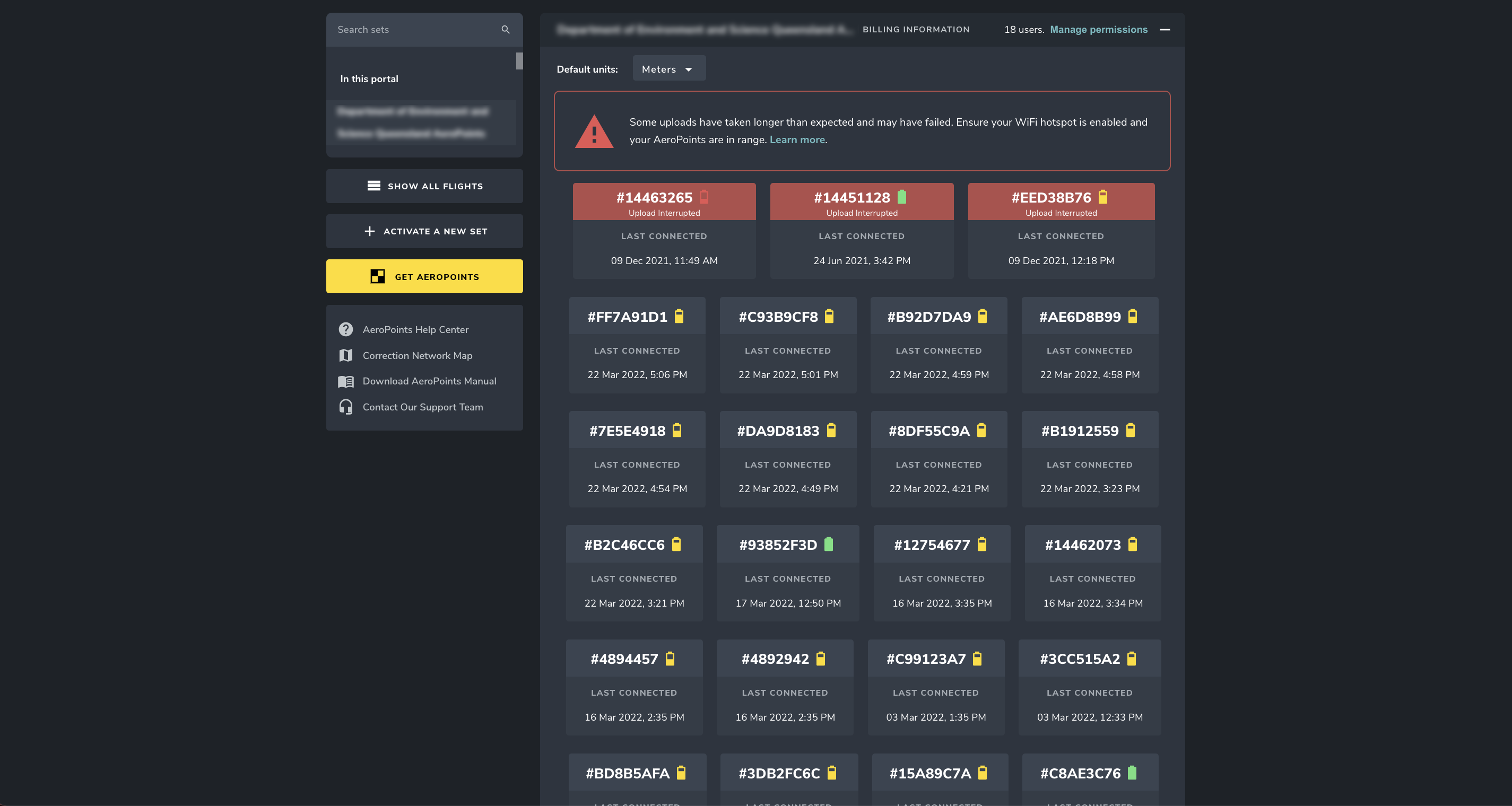Click the '17 Mar 2022, 12:50 PM' timestamp
1512x806 pixels.
point(788,603)
